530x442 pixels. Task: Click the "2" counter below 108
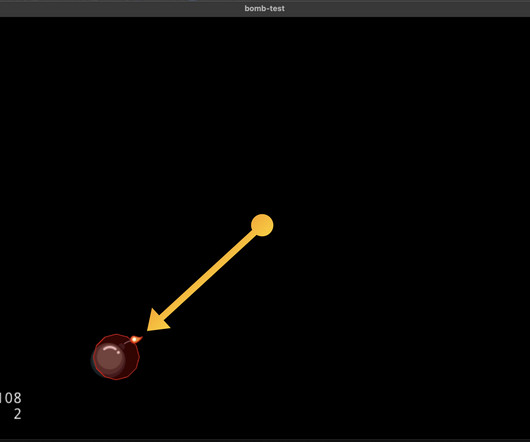tap(18, 414)
